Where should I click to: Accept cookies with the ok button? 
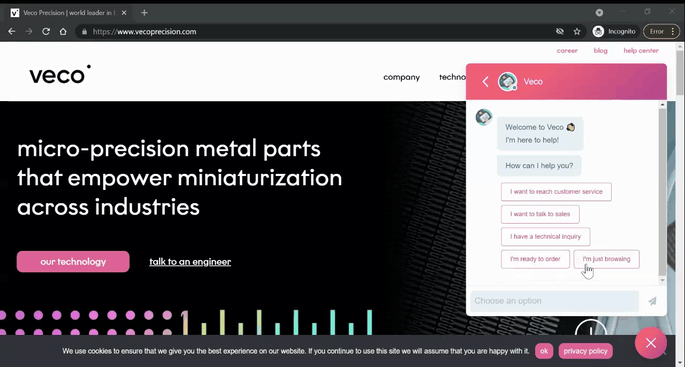544,351
